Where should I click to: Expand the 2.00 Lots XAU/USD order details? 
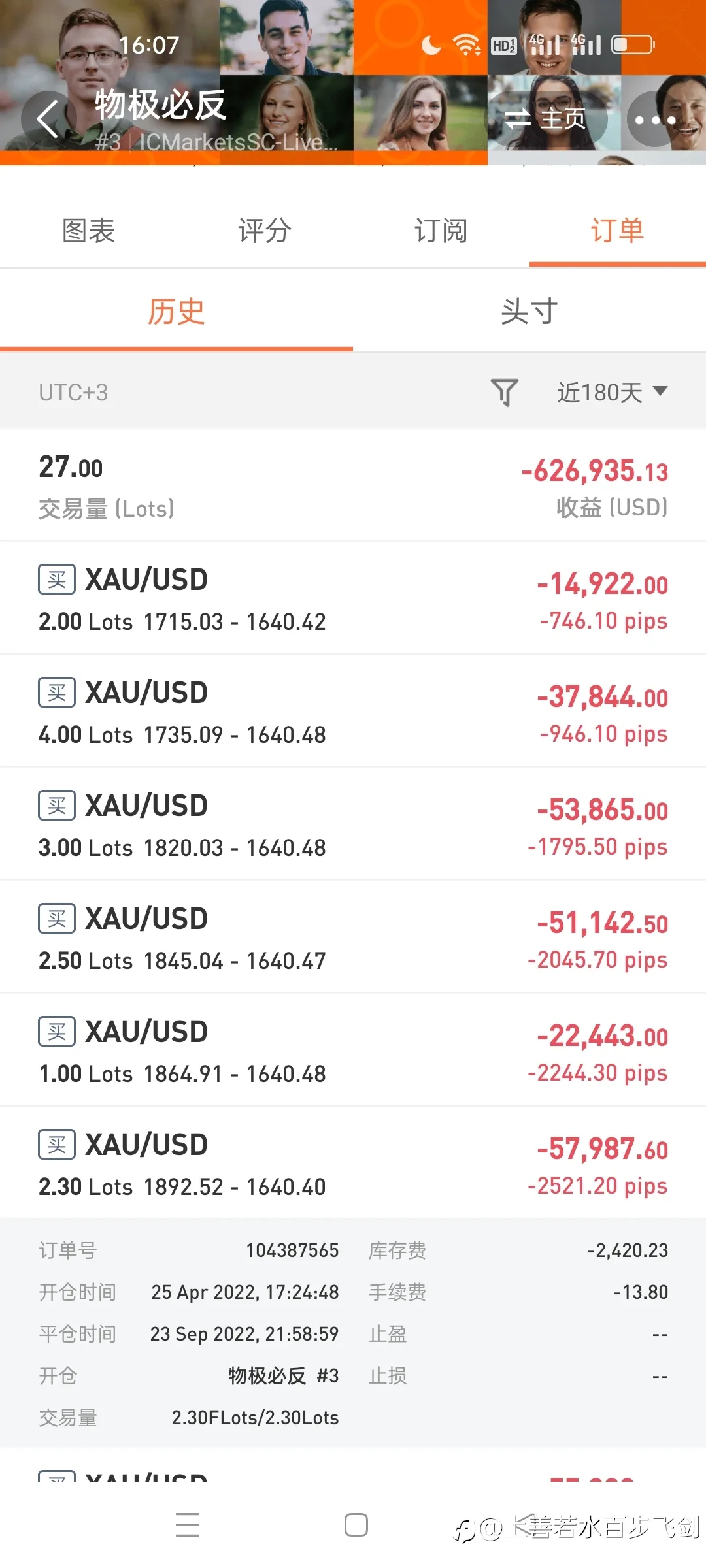pos(353,598)
